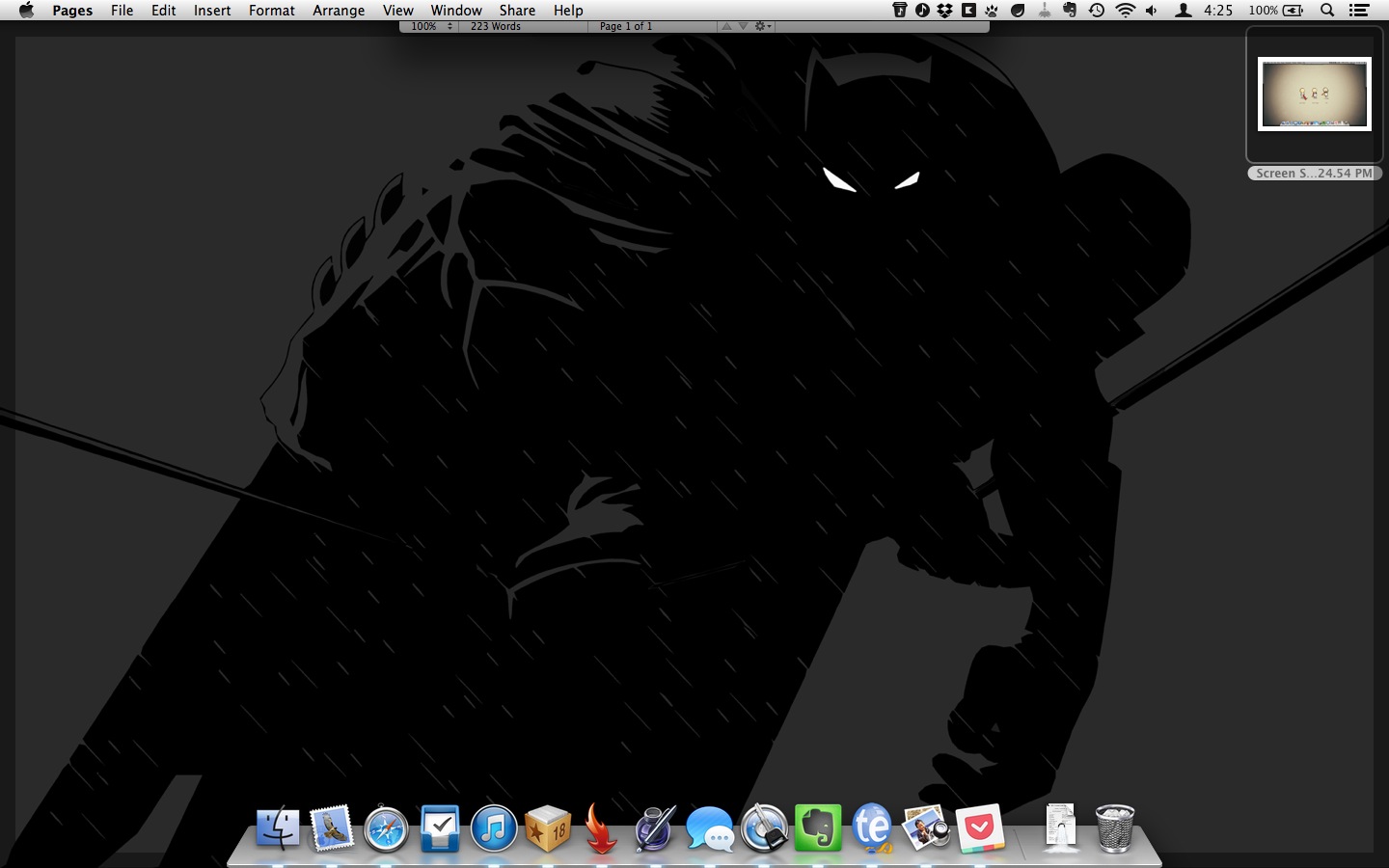Click the 4:25 menu bar clock
The width and height of the screenshot is (1389, 868).
pos(1218,11)
